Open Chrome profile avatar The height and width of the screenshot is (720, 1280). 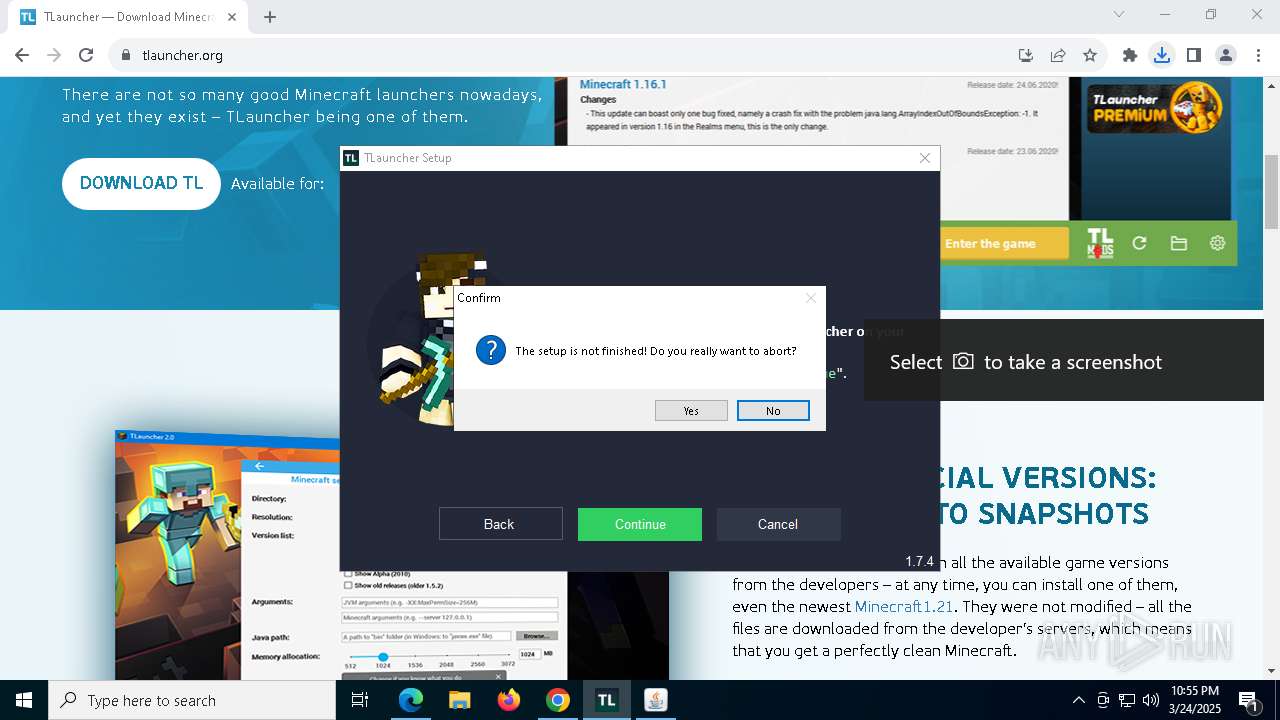coord(1226,55)
